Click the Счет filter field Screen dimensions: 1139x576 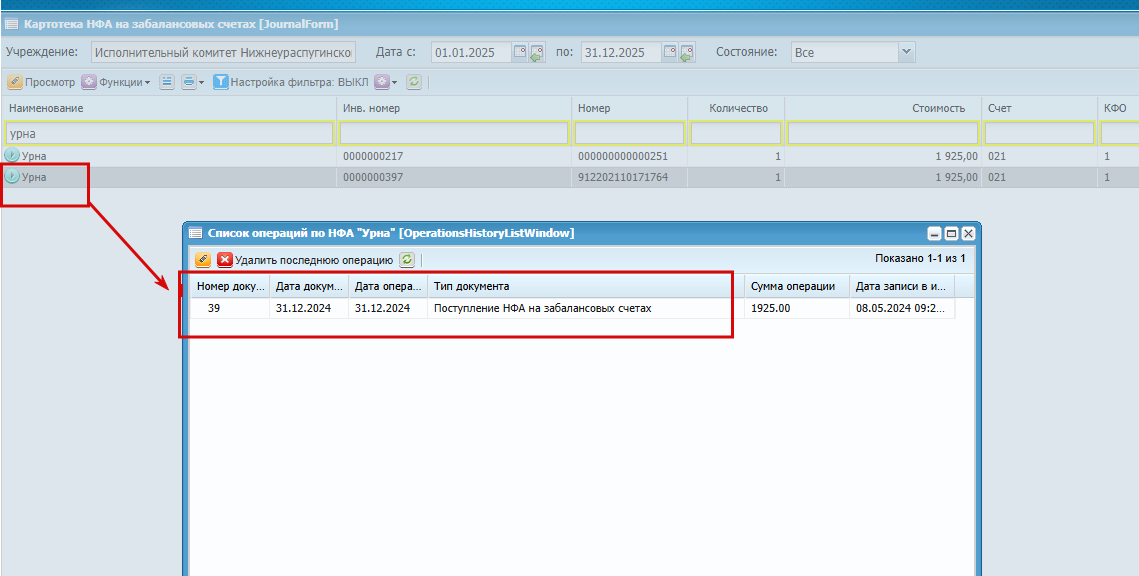point(1039,133)
